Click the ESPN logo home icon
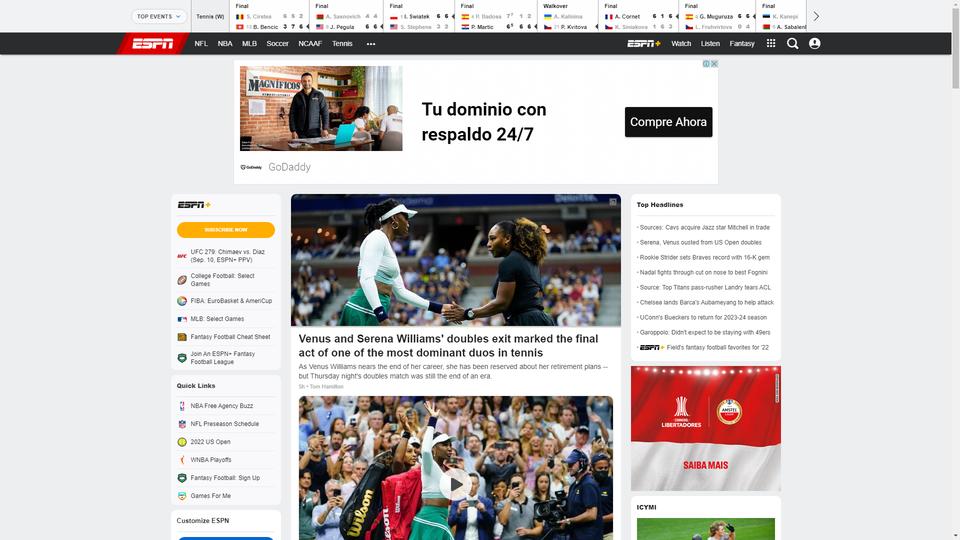960x540 pixels. (x=152, y=43)
